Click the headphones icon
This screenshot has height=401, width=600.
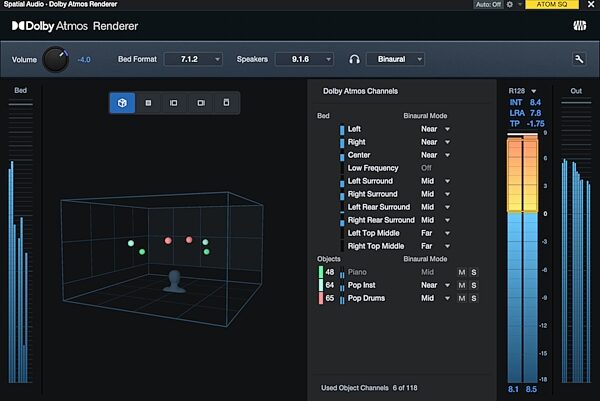click(x=354, y=59)
